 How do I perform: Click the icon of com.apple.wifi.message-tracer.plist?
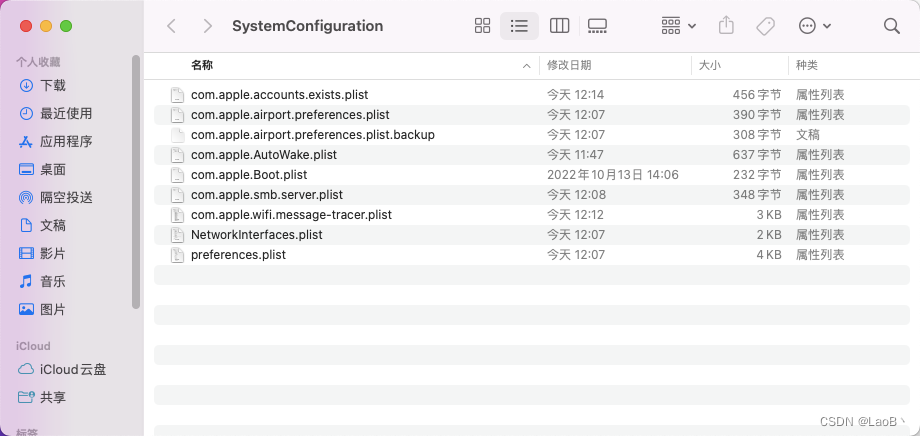pos(177,214)
